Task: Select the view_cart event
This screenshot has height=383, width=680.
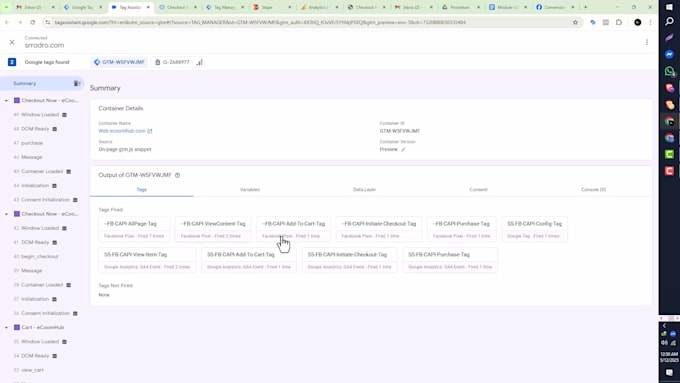Action: [29, 370]
